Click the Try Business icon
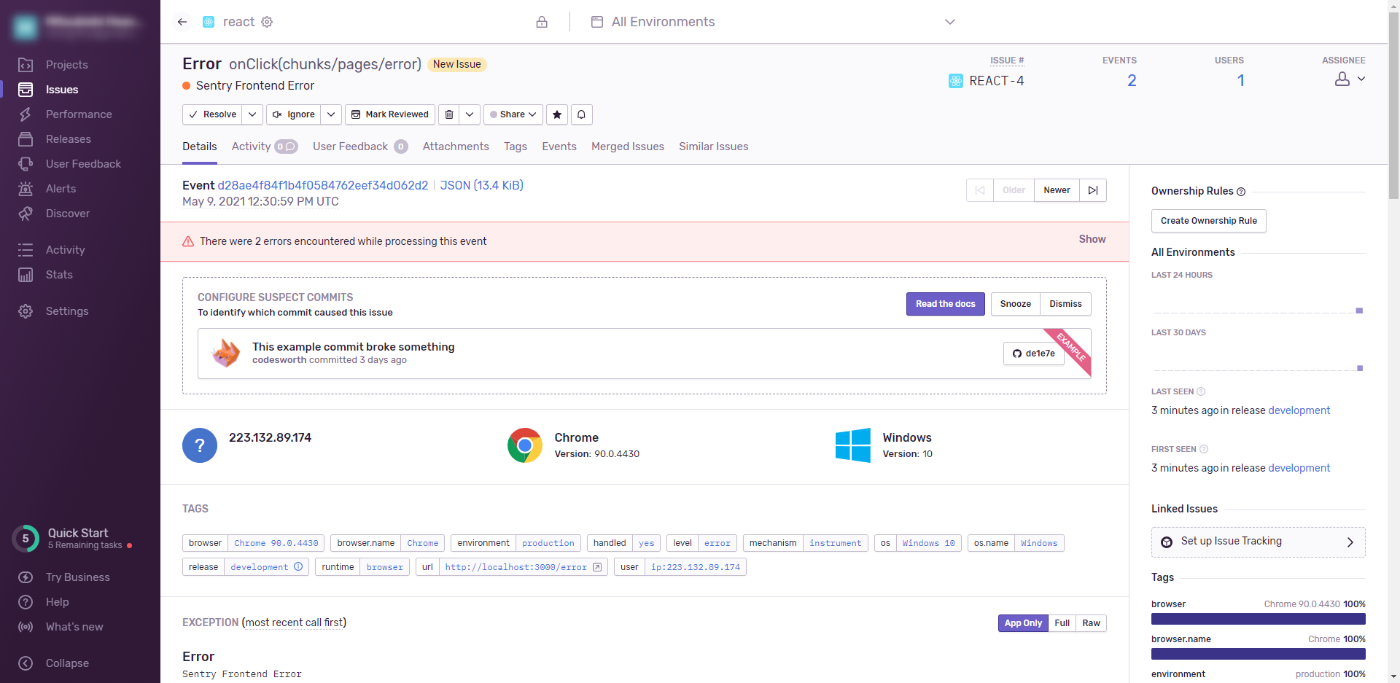Viewport: 1400px width, 683px height. click(26, 577)
